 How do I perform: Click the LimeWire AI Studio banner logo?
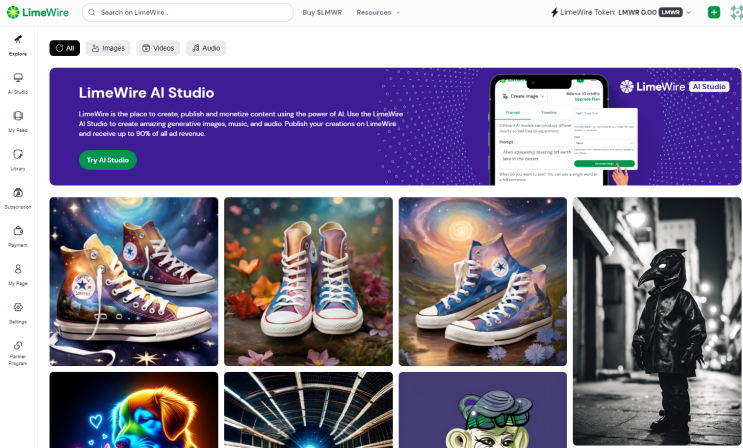pyautogui.click(x=675, y=86)
